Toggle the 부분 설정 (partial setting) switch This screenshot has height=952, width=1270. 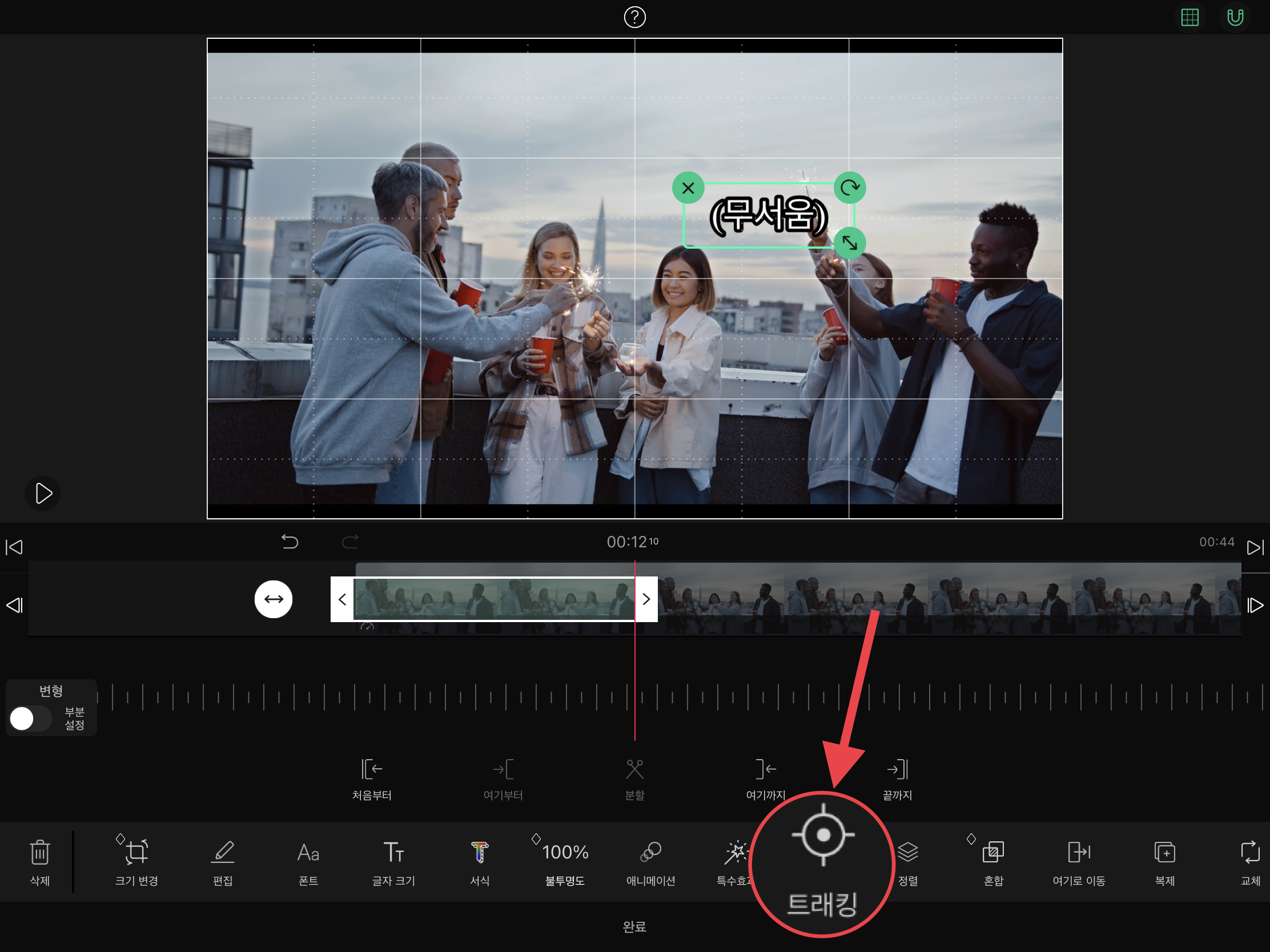(30, 719)
